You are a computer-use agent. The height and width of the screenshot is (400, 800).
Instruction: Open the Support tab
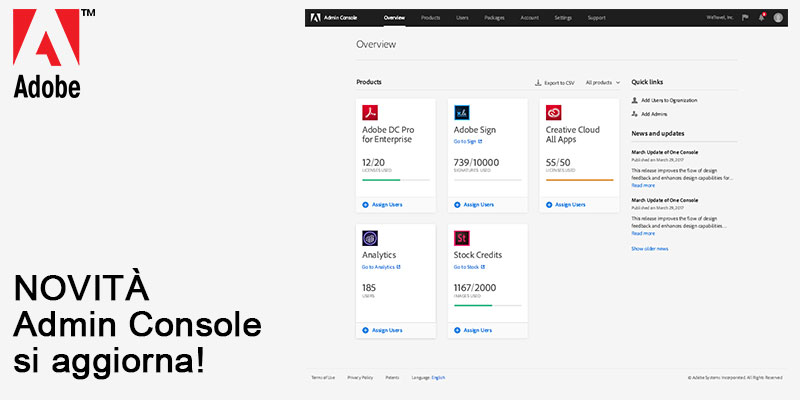(596, 17)
